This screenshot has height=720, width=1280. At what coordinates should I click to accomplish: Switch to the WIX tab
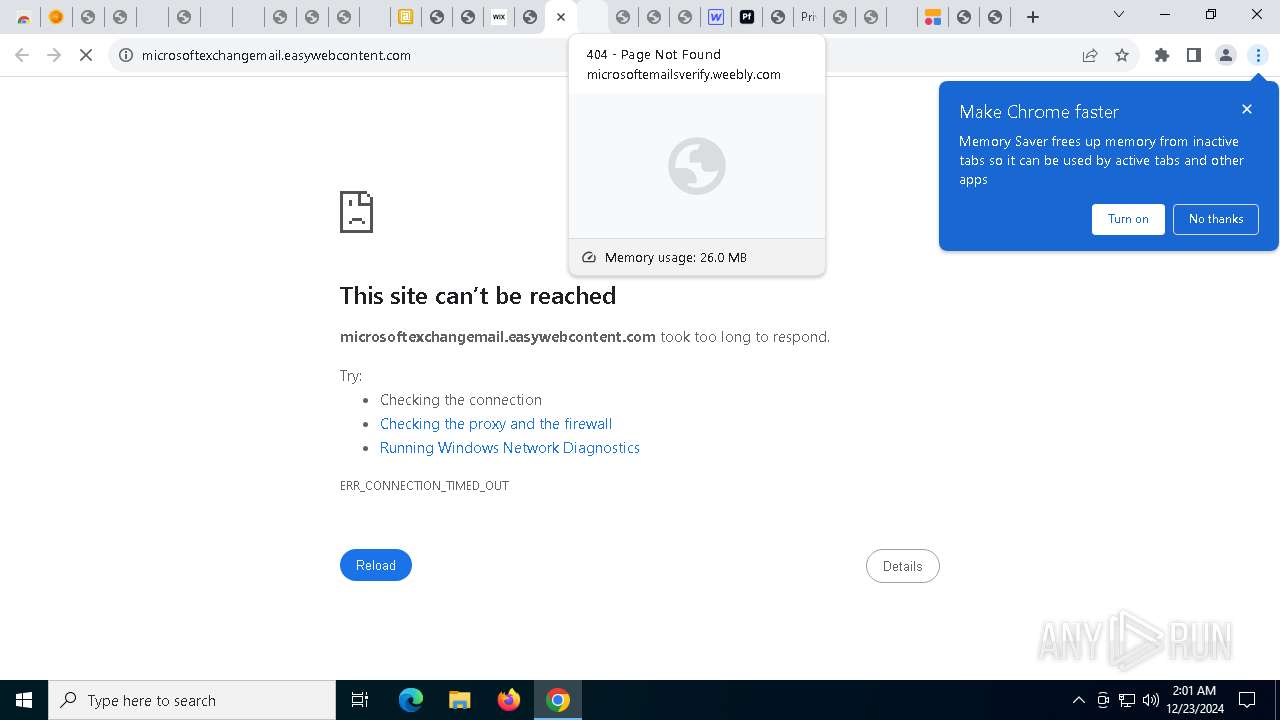click(x=499, y=17)
